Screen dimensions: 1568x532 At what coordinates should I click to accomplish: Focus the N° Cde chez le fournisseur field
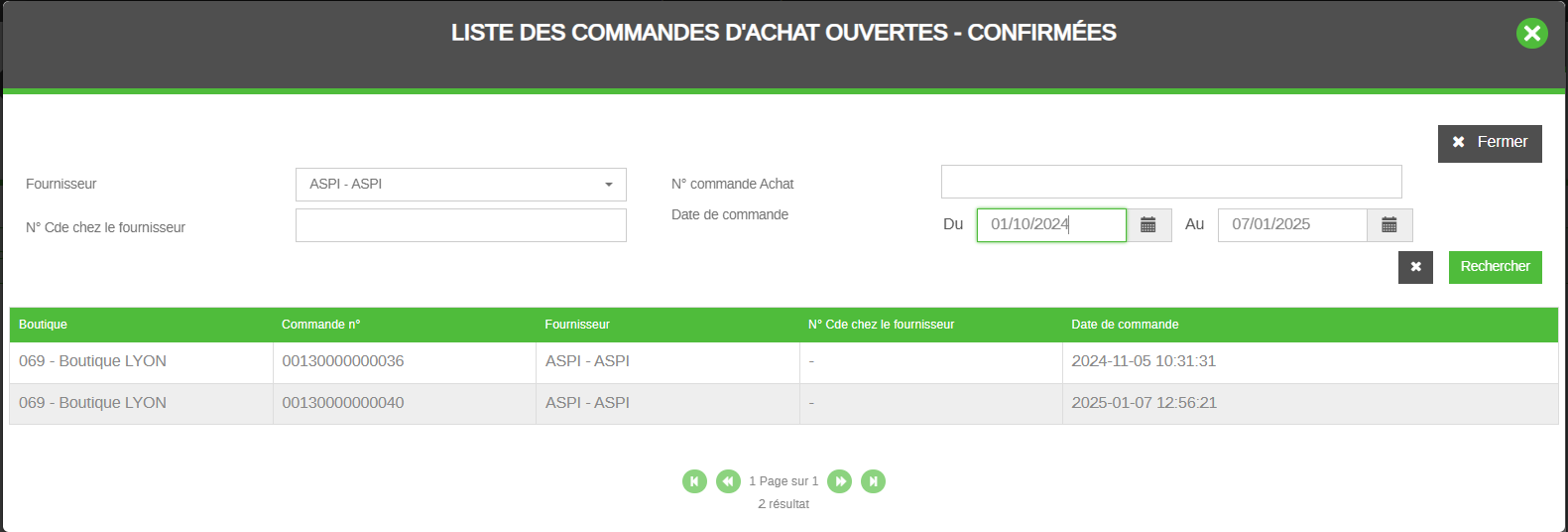461,225
